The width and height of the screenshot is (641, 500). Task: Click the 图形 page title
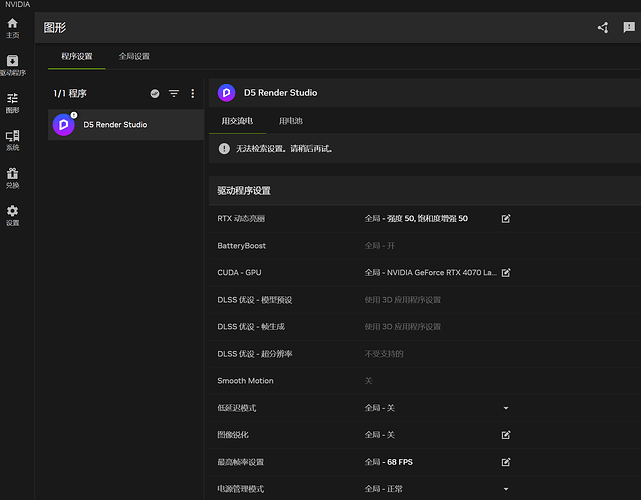click(x=55, y=27)
